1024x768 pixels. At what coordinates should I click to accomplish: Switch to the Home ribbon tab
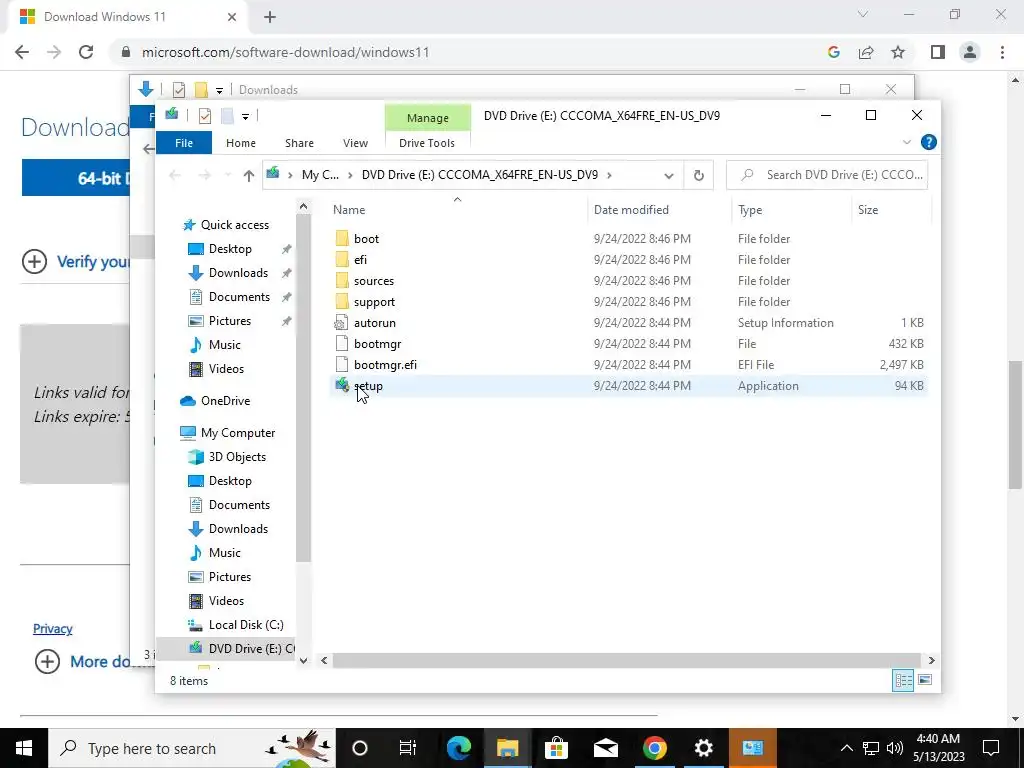(240, 143)
